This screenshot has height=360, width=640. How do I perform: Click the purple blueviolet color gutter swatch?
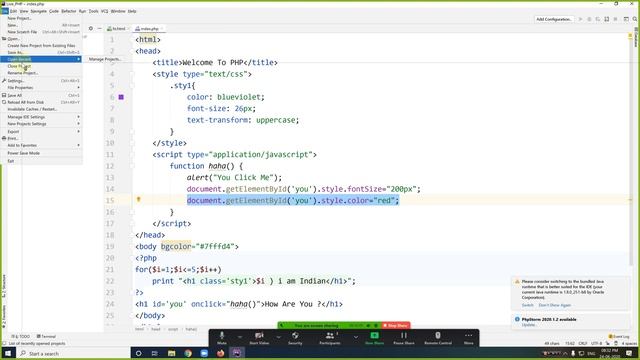(121, 97)
